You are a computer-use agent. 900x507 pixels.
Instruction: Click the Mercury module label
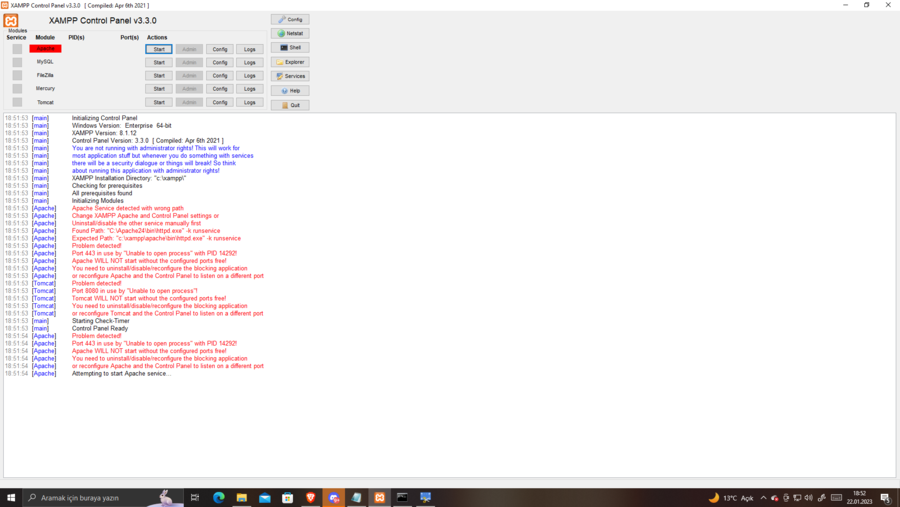tap(45, 88)
